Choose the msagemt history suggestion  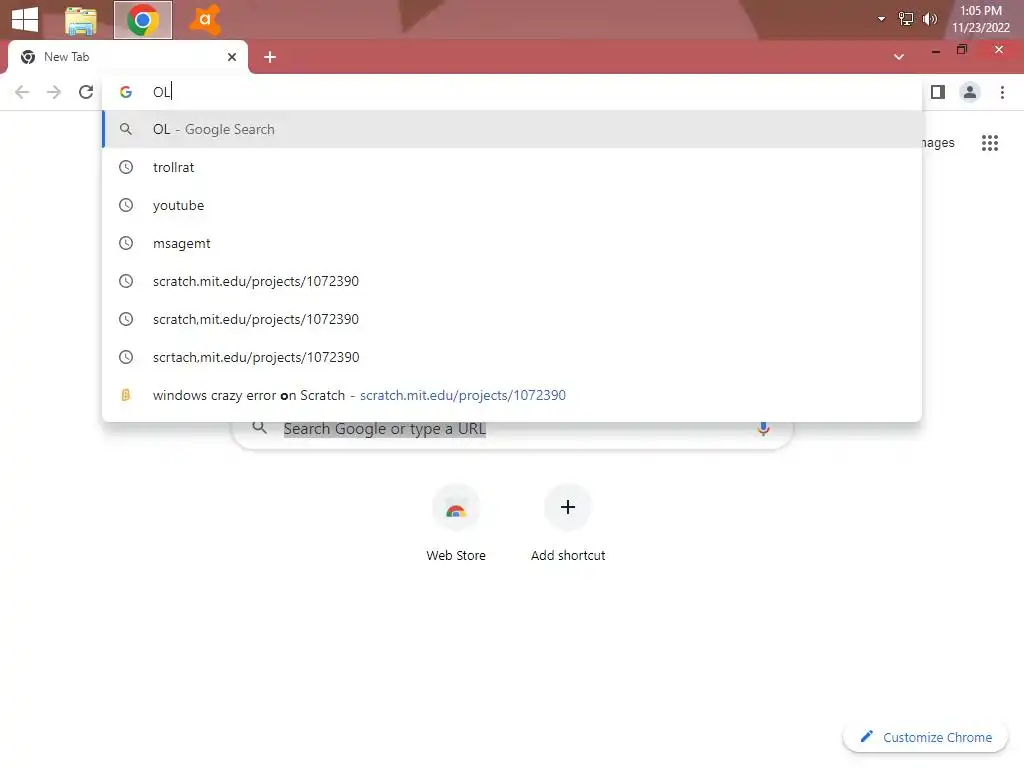coord(512,243)
